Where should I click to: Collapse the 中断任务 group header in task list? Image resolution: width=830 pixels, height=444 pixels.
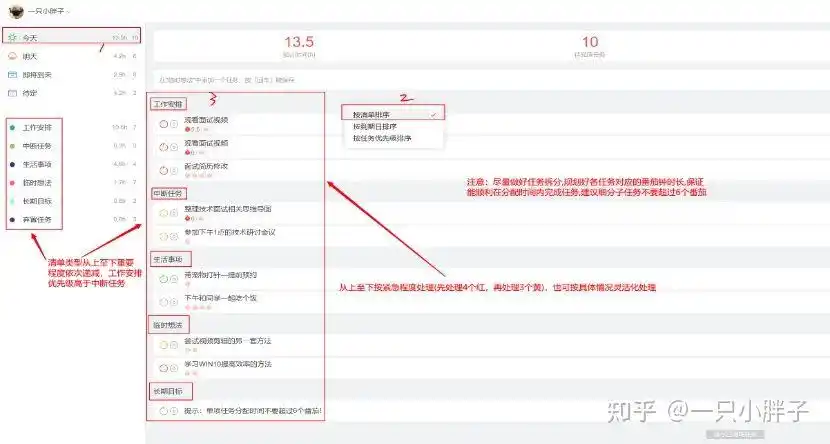click(x=168, y=194)
